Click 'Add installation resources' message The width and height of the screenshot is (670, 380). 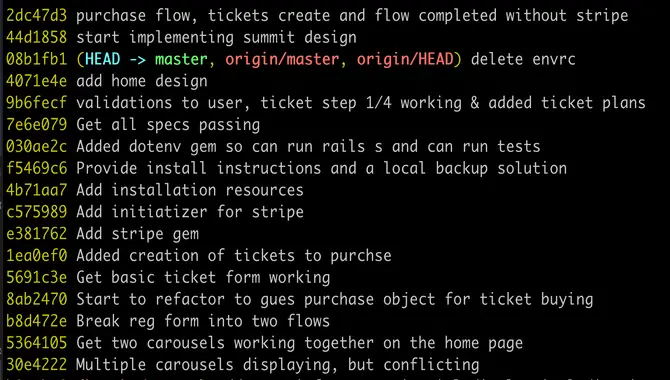(x=190, y=190)
